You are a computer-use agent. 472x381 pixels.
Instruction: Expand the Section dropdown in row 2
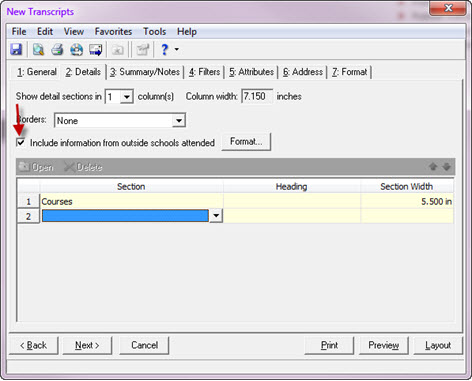(216, 216)
